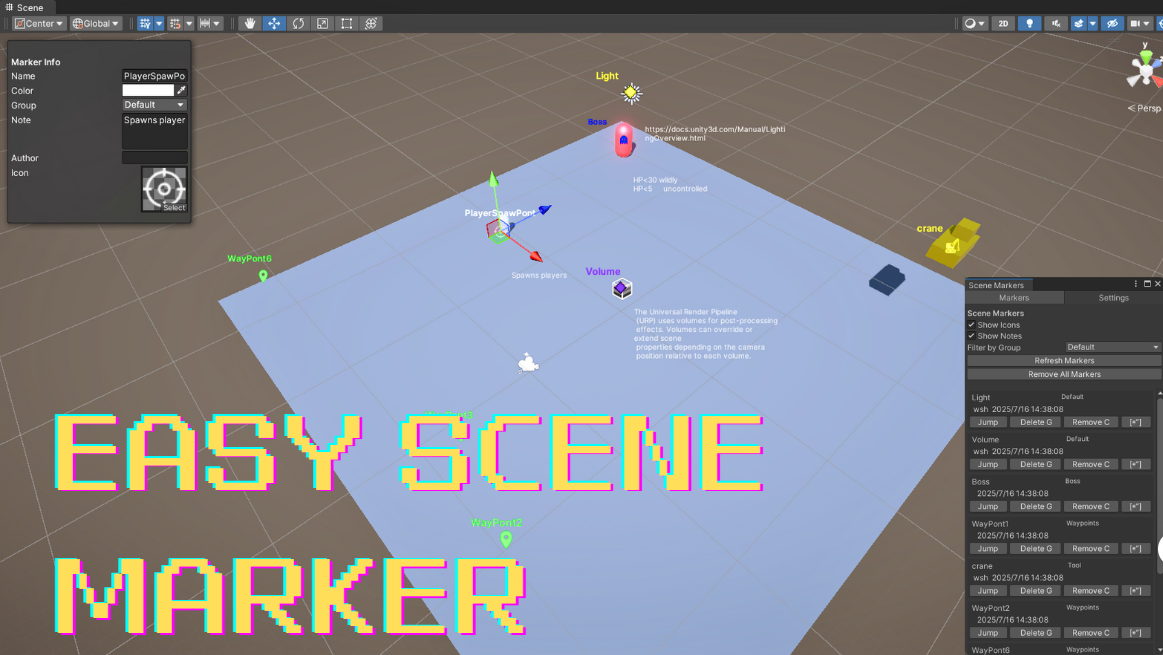1163x655 pixels.
Task: Open the eyedropper color picker
Action: [x=181, y=90]
